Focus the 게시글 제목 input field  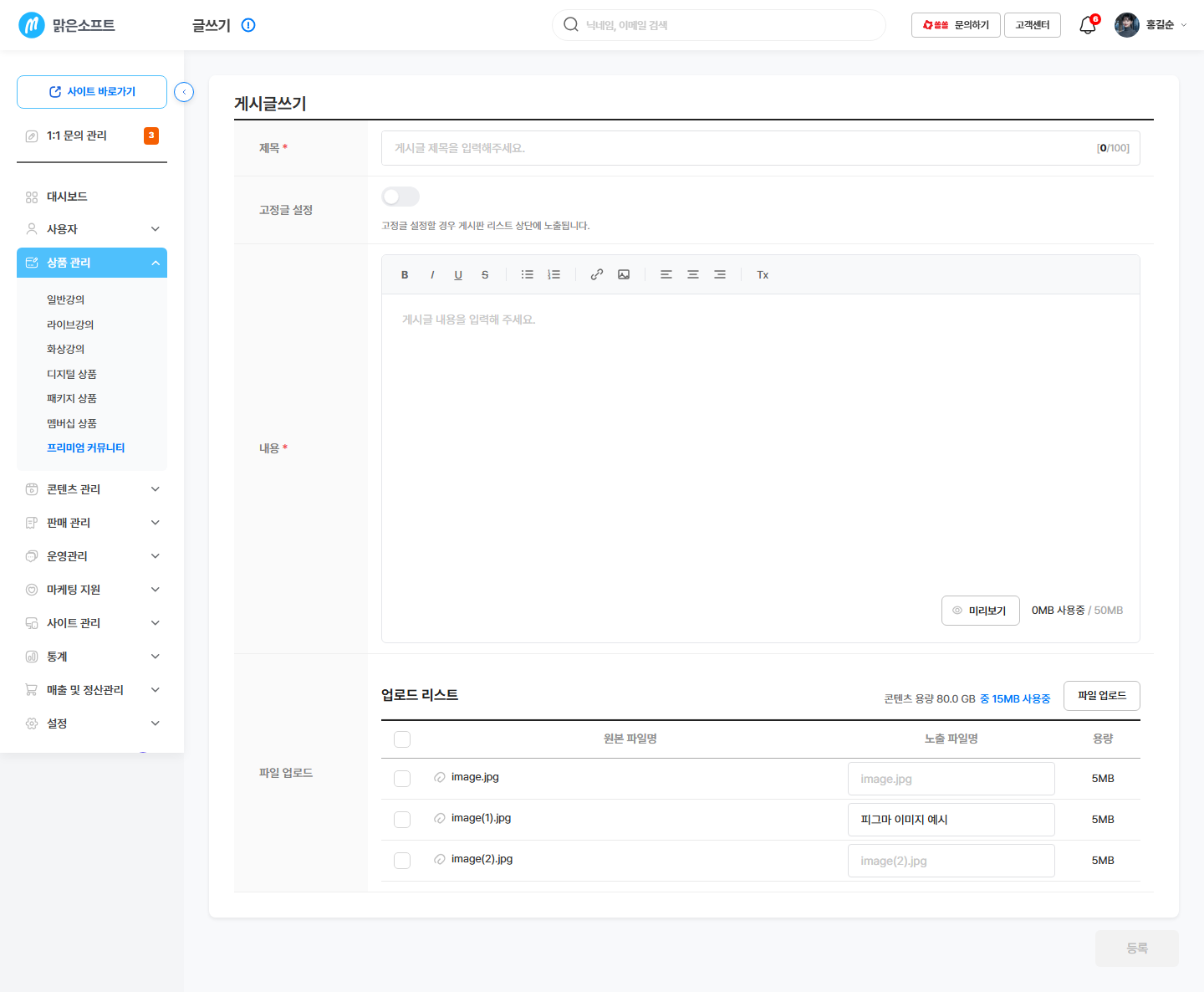tap(761, 148)
